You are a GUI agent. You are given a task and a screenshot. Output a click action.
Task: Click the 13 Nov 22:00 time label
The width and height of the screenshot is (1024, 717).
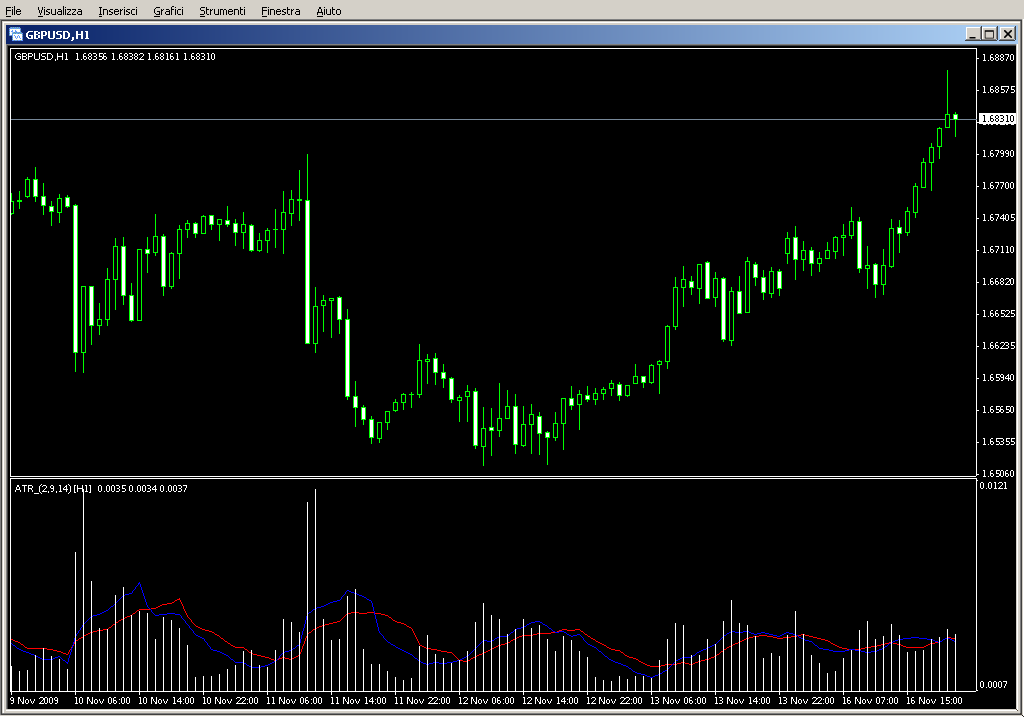tap(806, 701)
